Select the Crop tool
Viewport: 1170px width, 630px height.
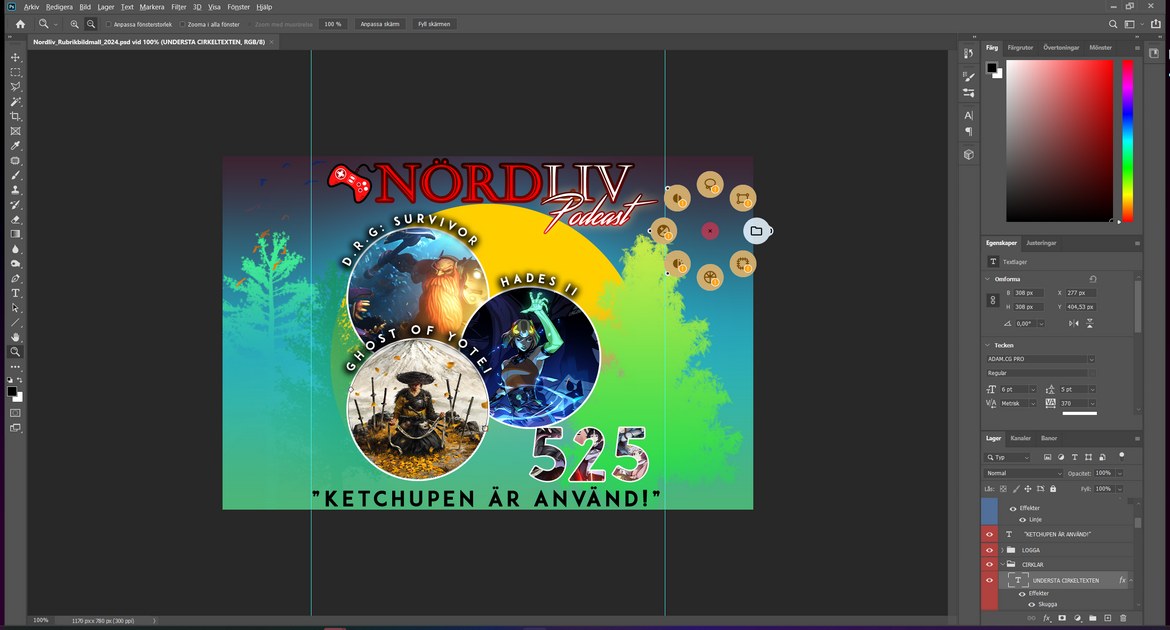click(15, 117)
